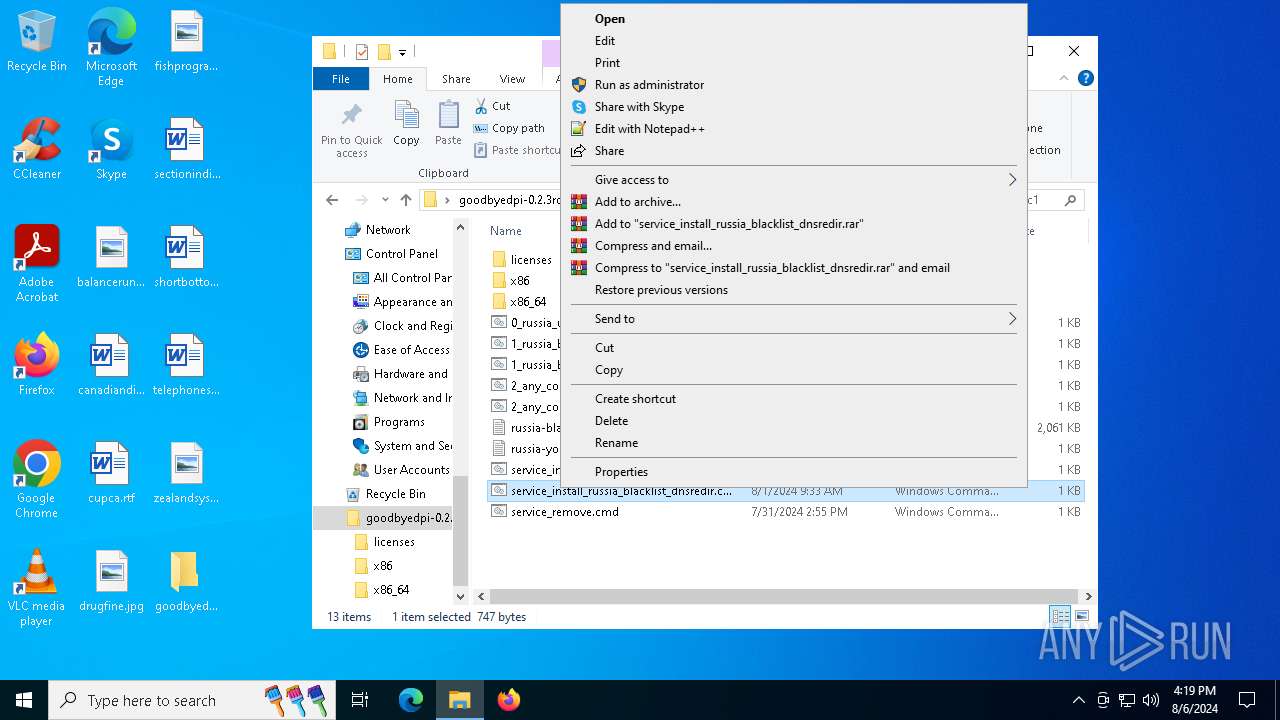Image resolution: width=1280 pixels, height=720 pixels.
Task: Click the Properties quick access checkmark icon
Action: [x=362, y=52]
